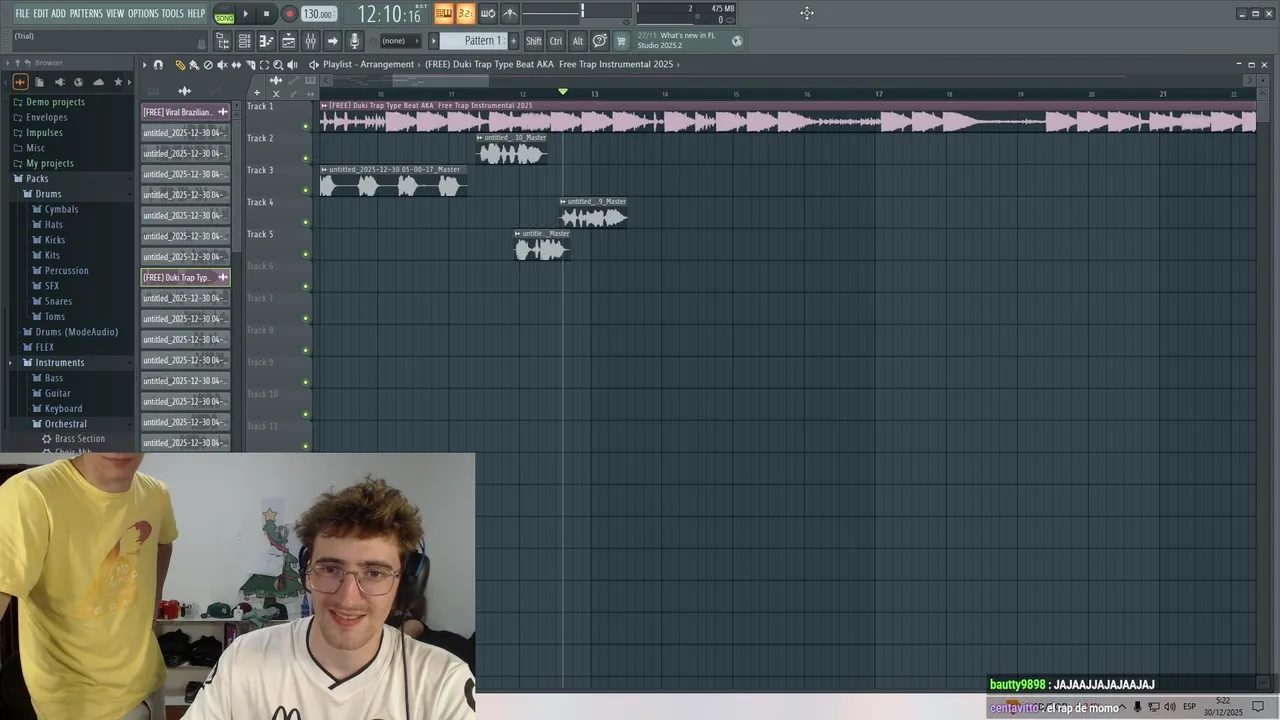
Task: Open the browser web globe tab
Action: click(78, 82)
